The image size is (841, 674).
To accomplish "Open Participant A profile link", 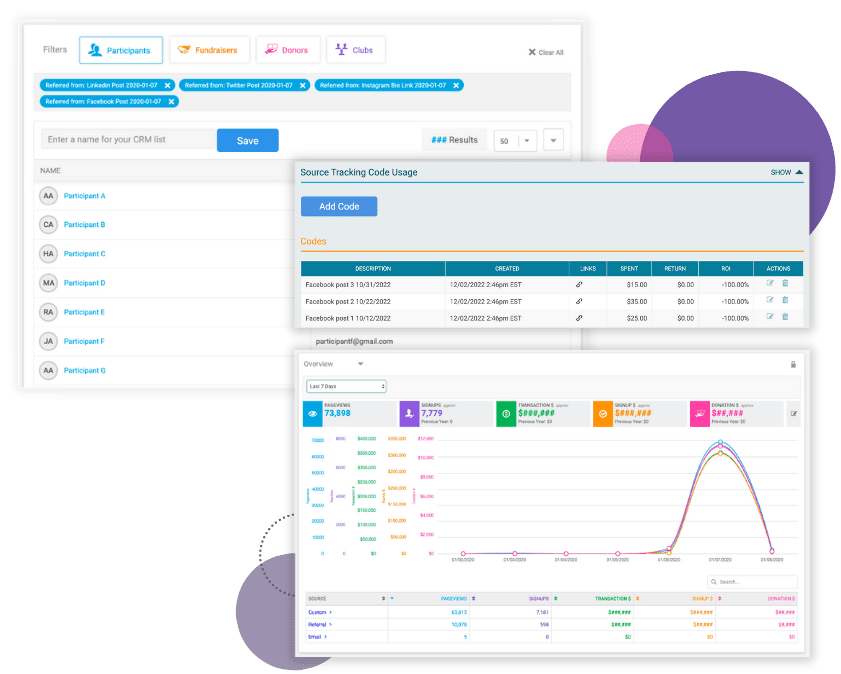I will (85, 196).
